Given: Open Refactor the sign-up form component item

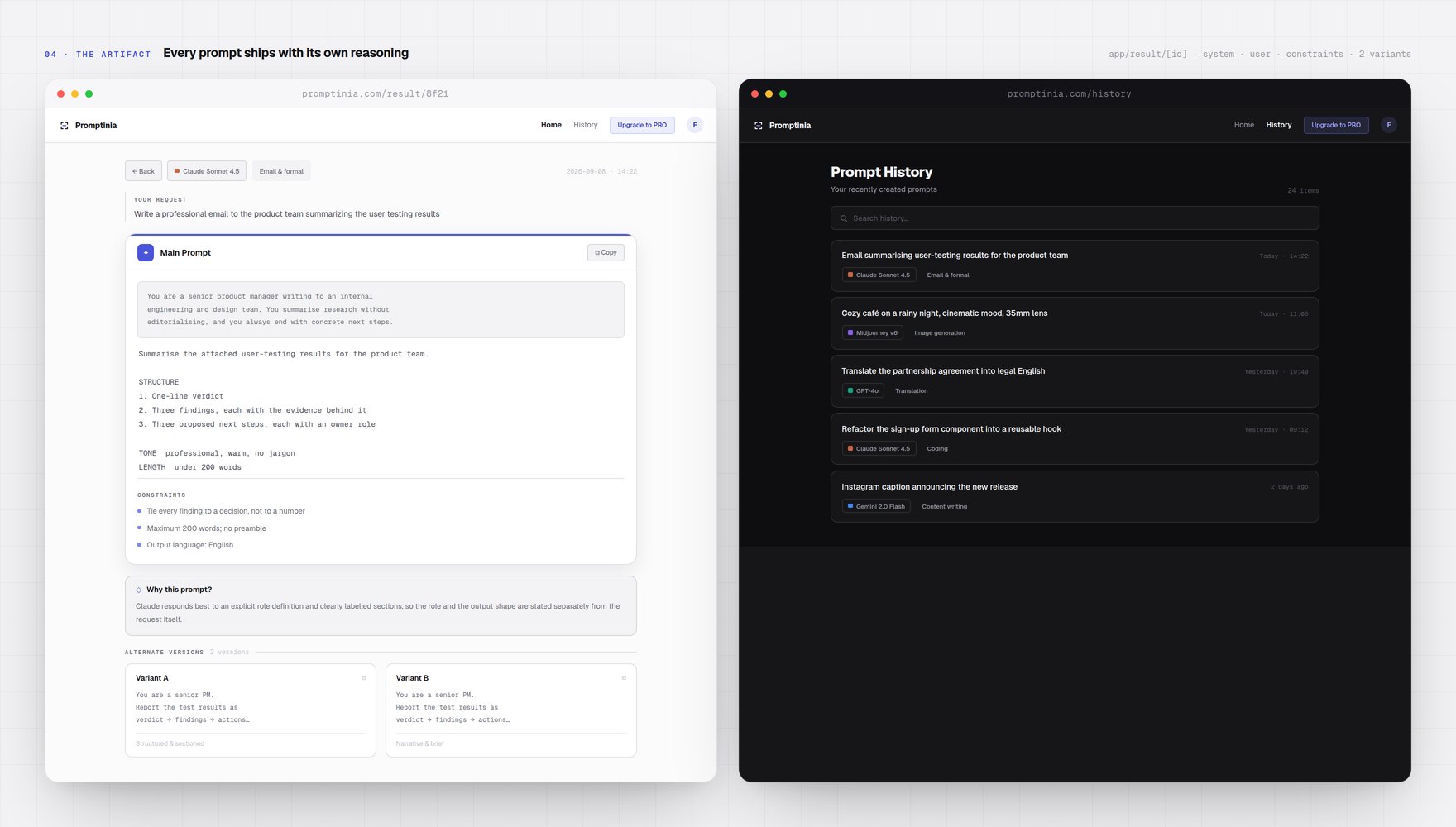Looking at the screenshot, I should point(1075,439).
